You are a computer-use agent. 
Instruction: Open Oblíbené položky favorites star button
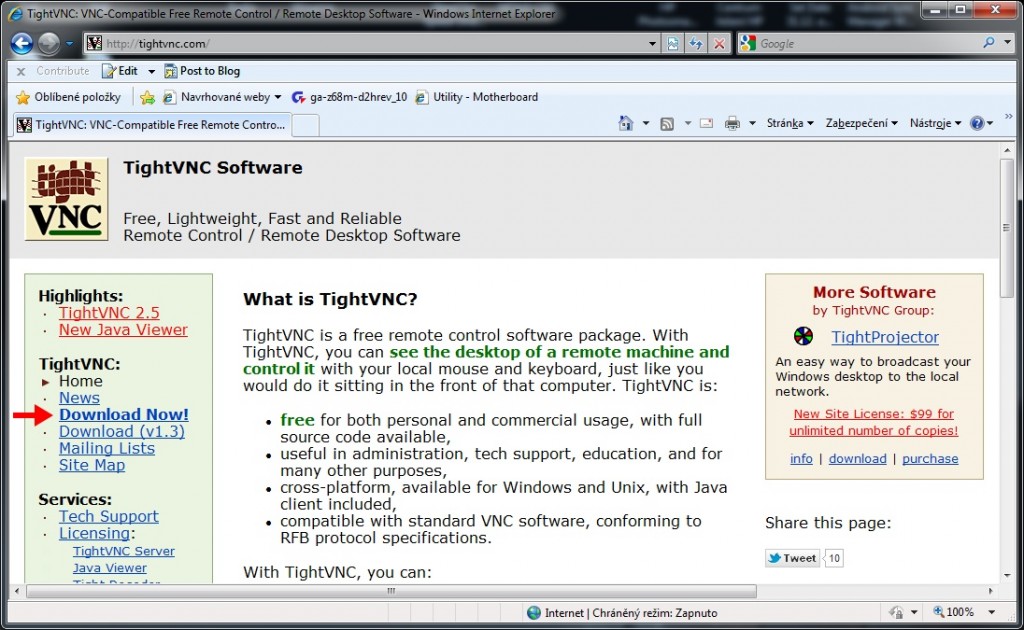[69, 97]
